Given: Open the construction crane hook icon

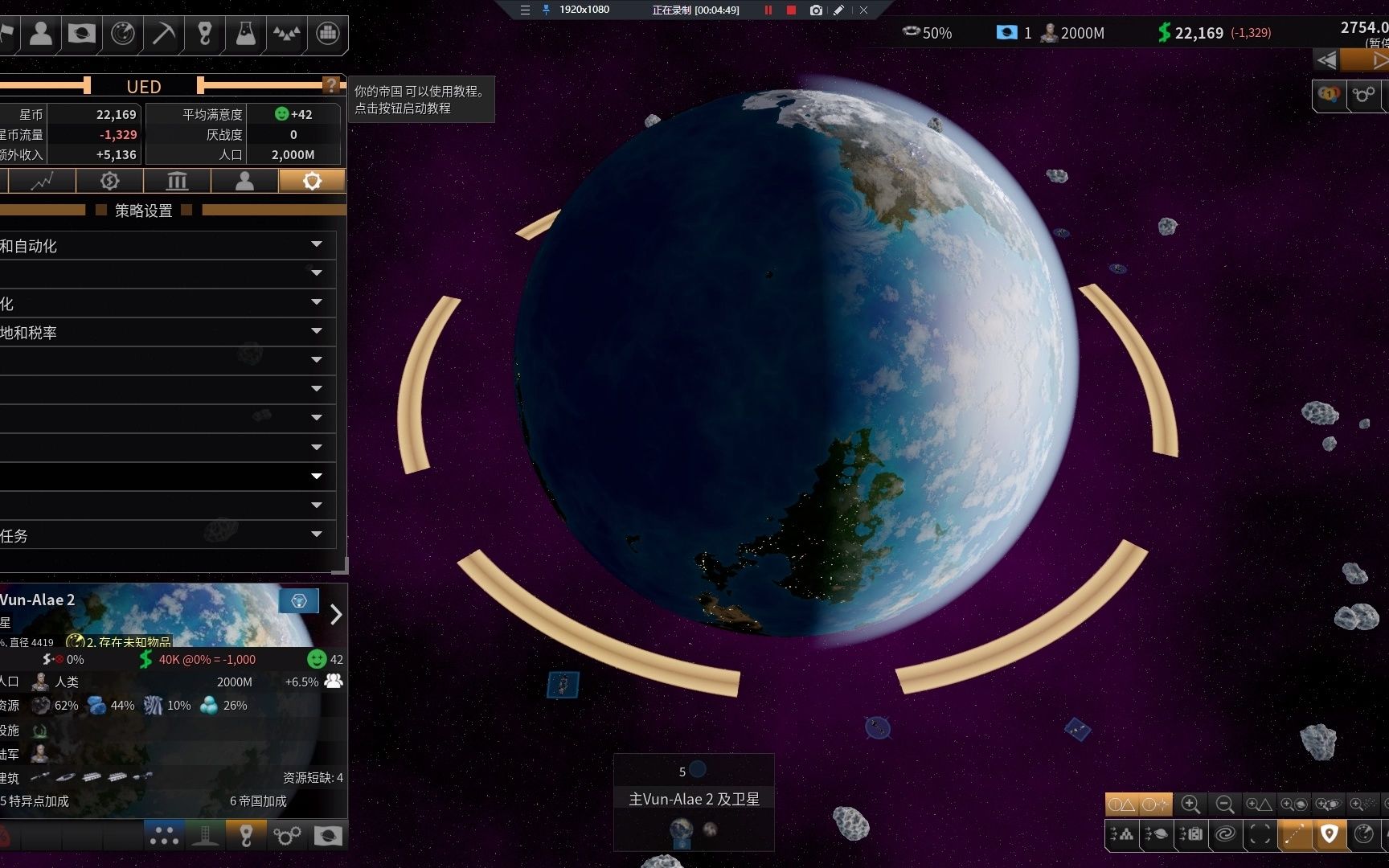Looking at the screenshot, I should point(205,34).
